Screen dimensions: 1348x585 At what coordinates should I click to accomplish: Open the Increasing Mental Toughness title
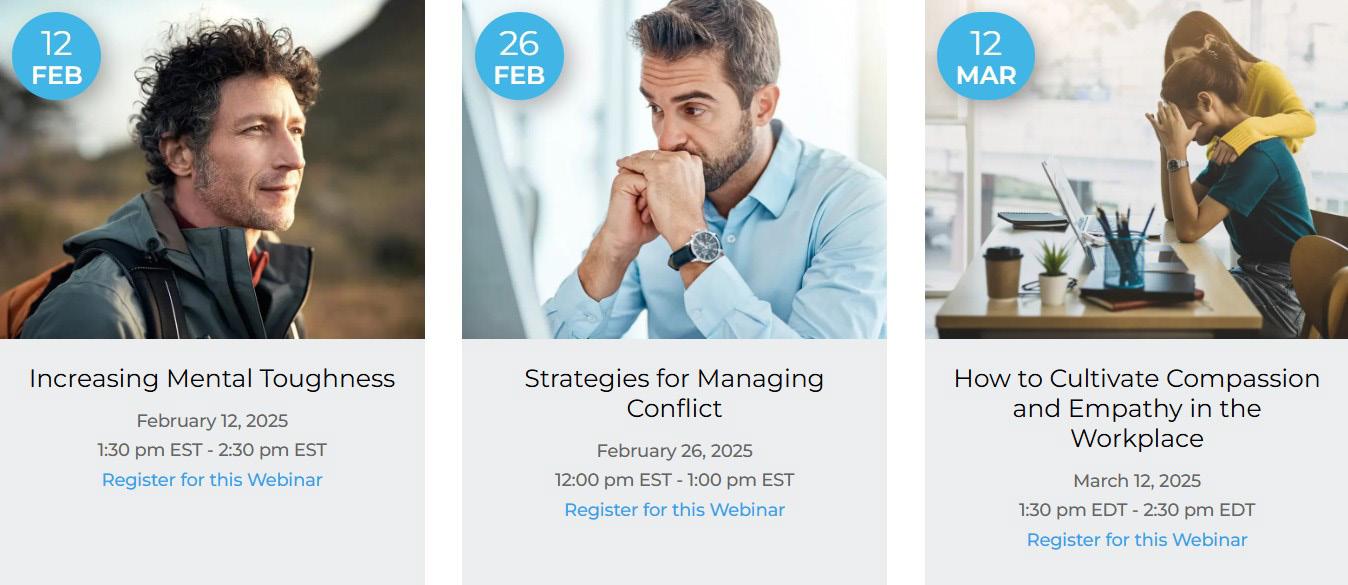[x=212, y=379]
